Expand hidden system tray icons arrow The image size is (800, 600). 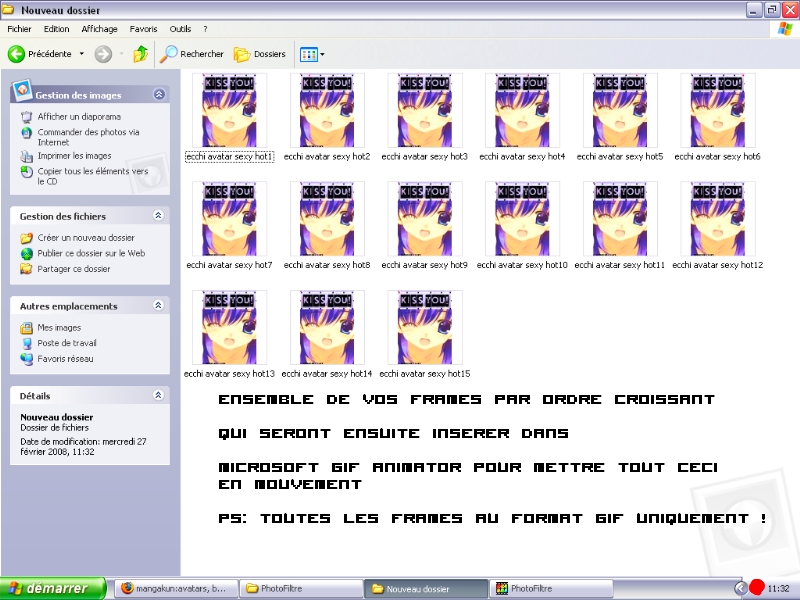[x=741, y=589]
